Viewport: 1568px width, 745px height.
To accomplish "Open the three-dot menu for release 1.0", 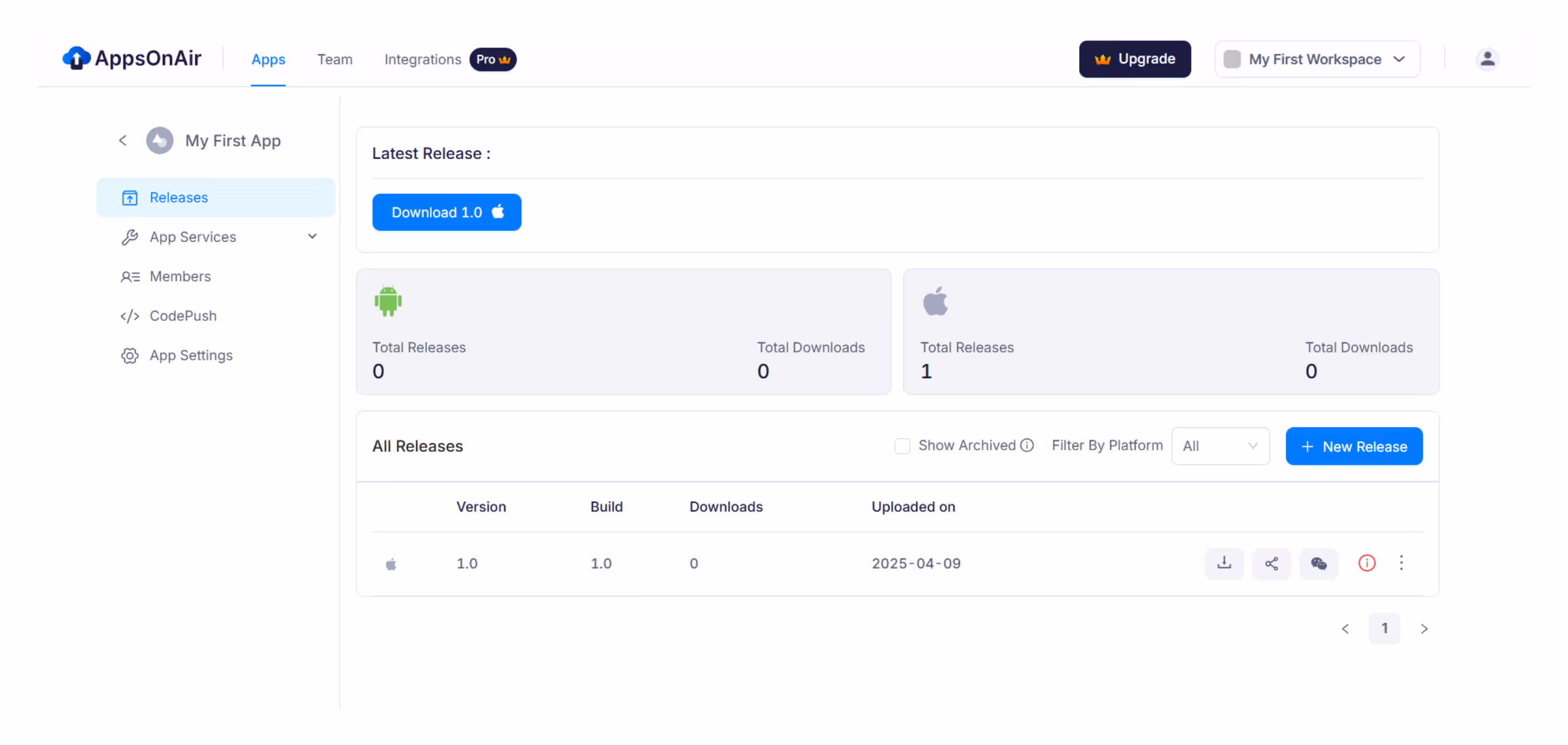I will click(1401, 563).
